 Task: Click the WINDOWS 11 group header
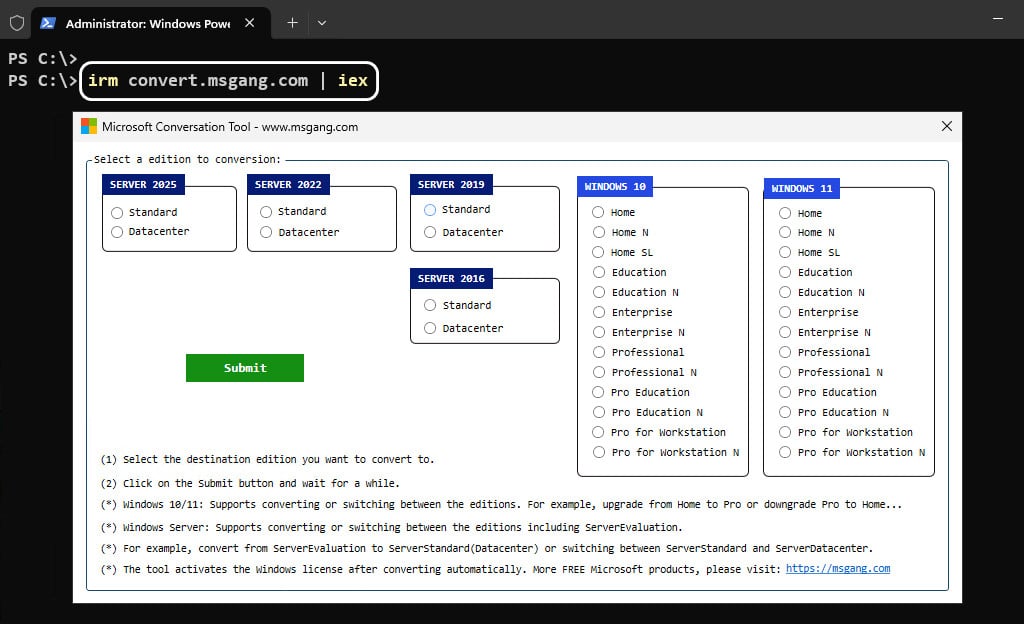(802, 189)
